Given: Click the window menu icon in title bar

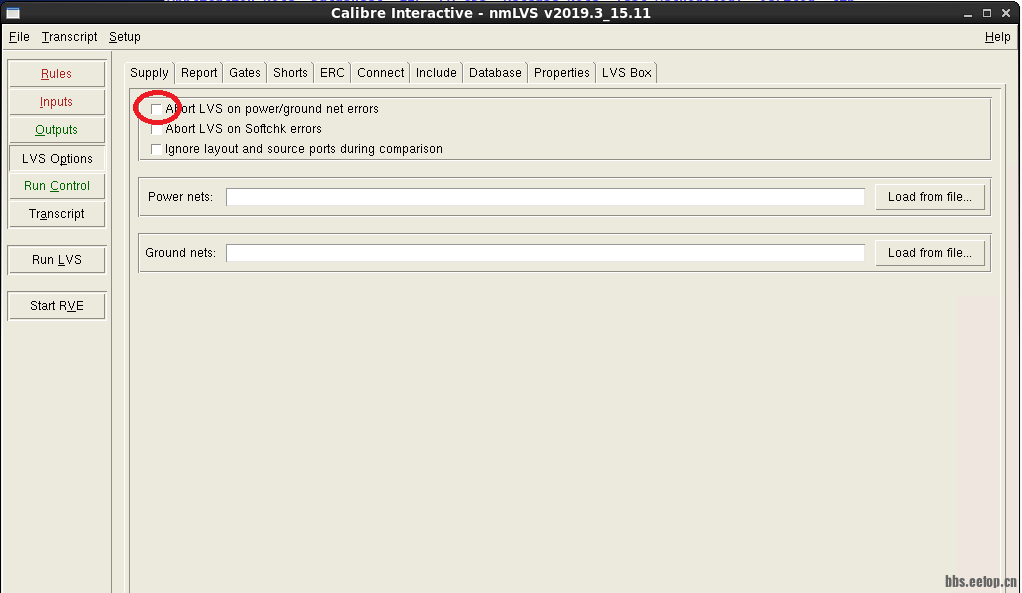Looking at the screenshot, I should 13,13.
